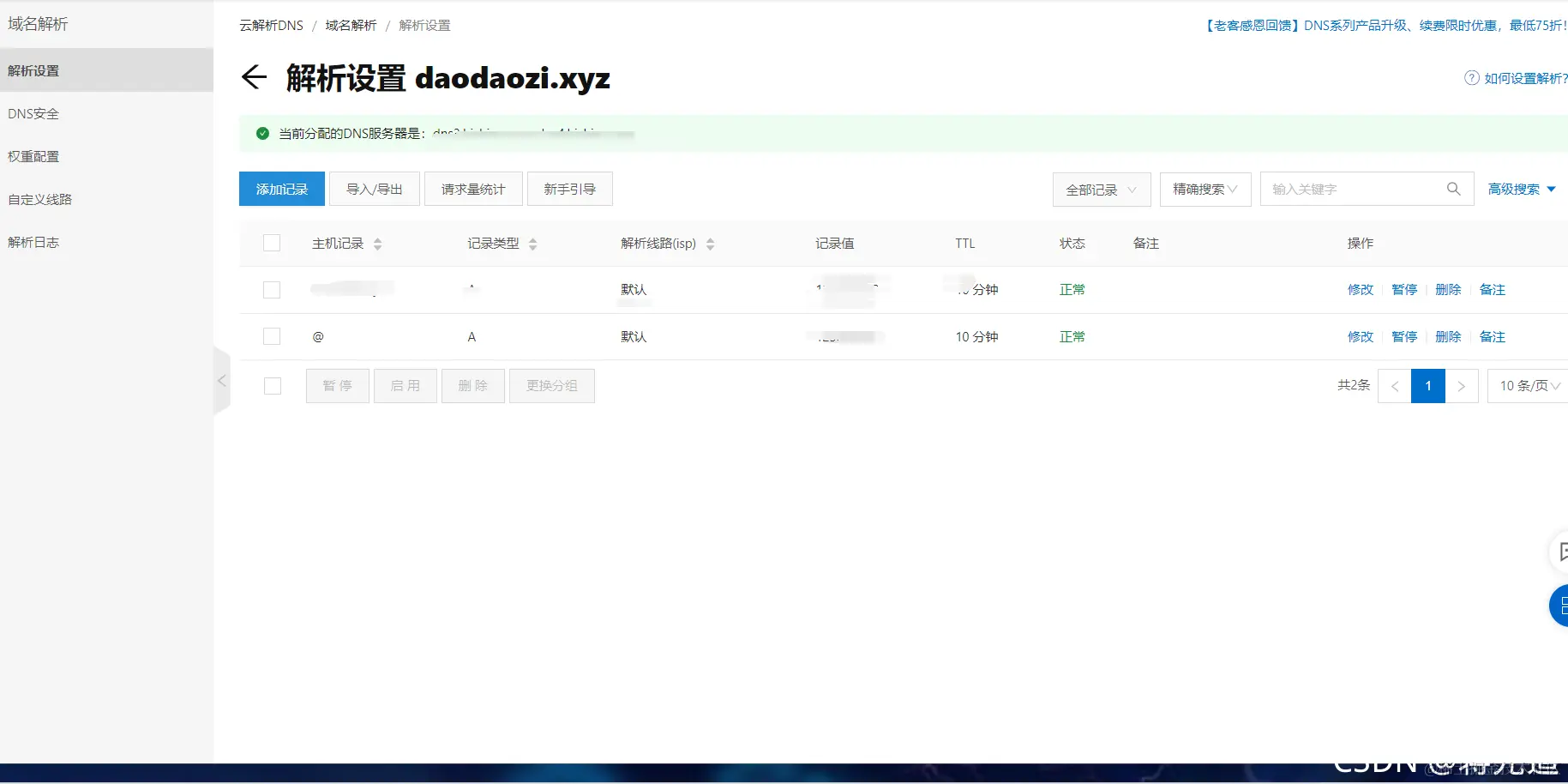Open the 如何设置解析 help link

pyautogui.click(x=1525, y=78)
